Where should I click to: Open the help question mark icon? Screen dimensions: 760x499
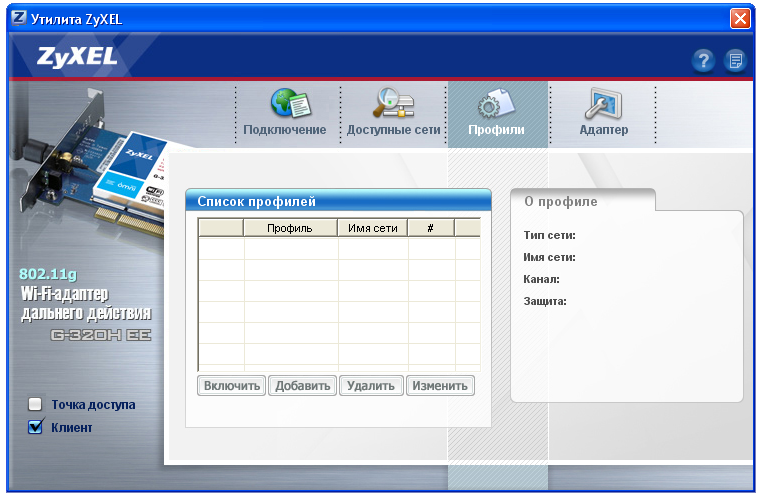pos(703,61)
